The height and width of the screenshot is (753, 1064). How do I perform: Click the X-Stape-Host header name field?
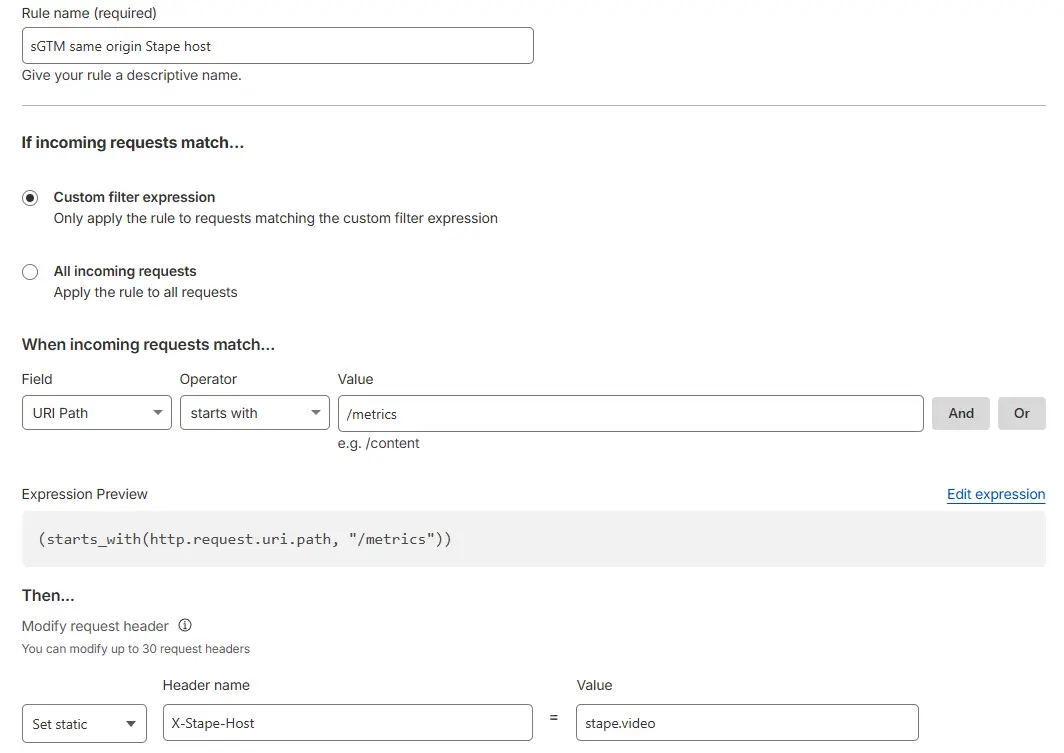(x=347, y=723)
